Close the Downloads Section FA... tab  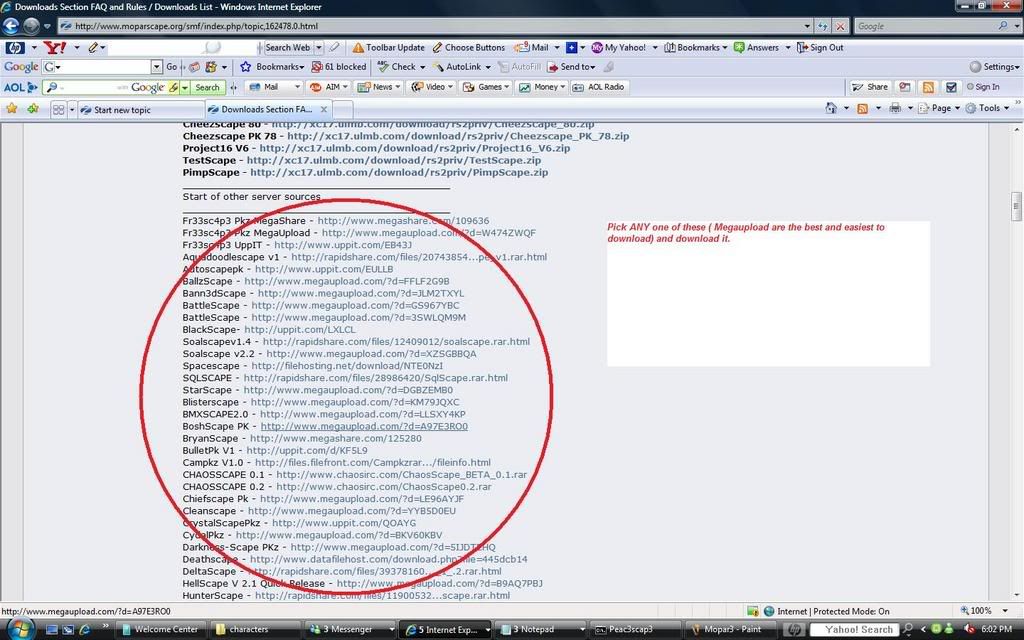pyautogui.click(x=323, y=110)
